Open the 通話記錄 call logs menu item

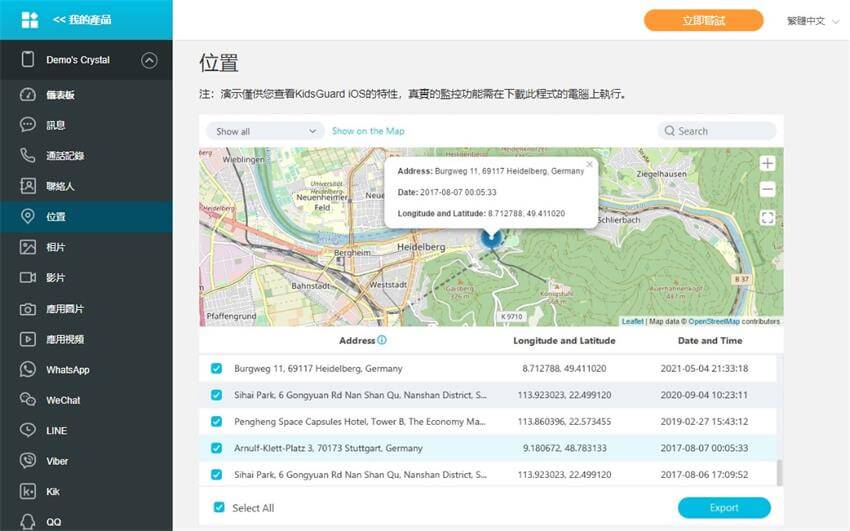coord(65,156)
